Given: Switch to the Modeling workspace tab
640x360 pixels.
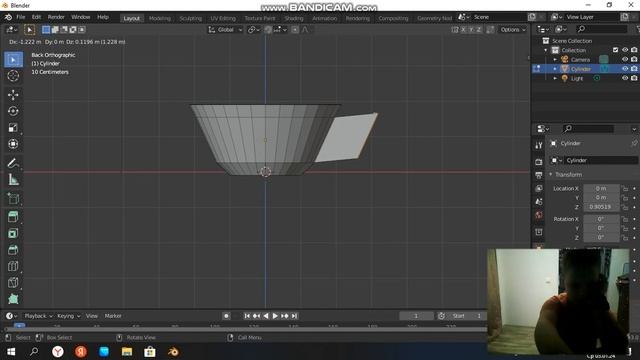Looking at the screenshot, I should click(x=160, y=18).
